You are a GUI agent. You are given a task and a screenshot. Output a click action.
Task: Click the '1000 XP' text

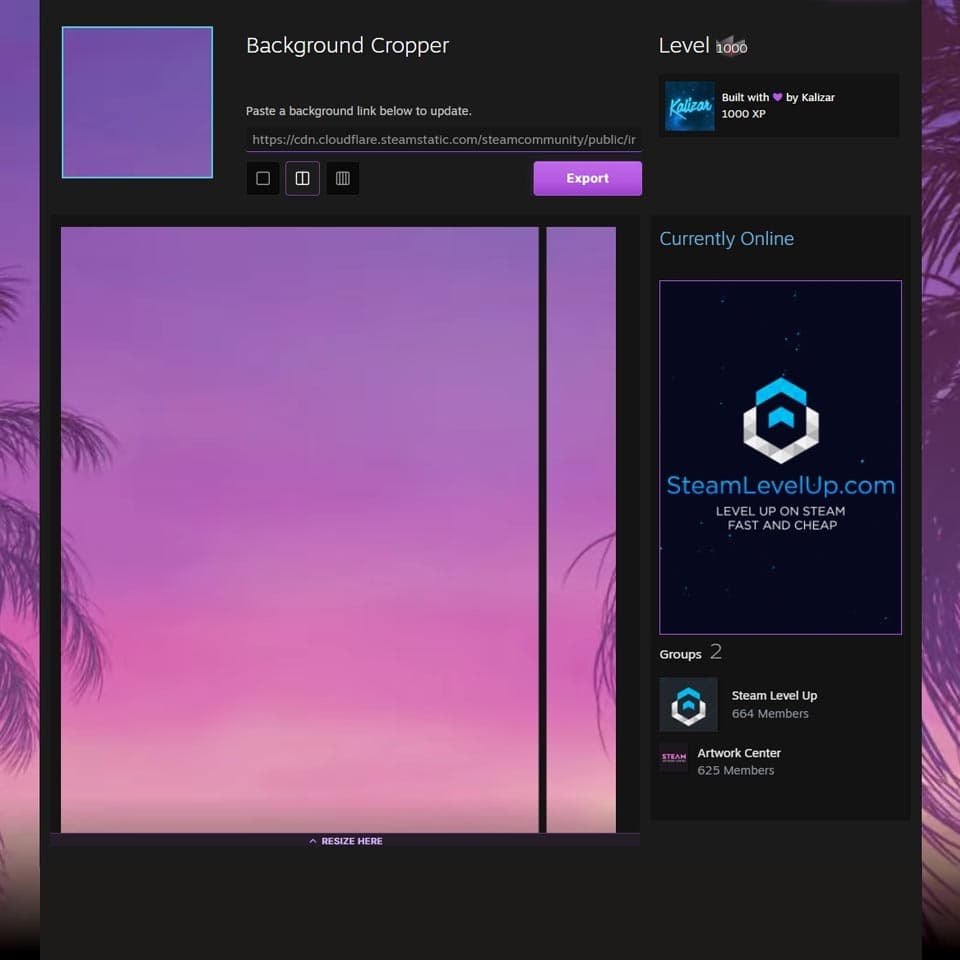pyautogui.click(x=743, y=114)
